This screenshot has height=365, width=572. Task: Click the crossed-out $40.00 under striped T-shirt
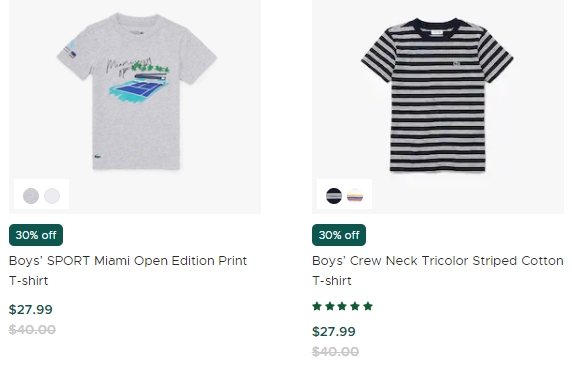(336, 352)
